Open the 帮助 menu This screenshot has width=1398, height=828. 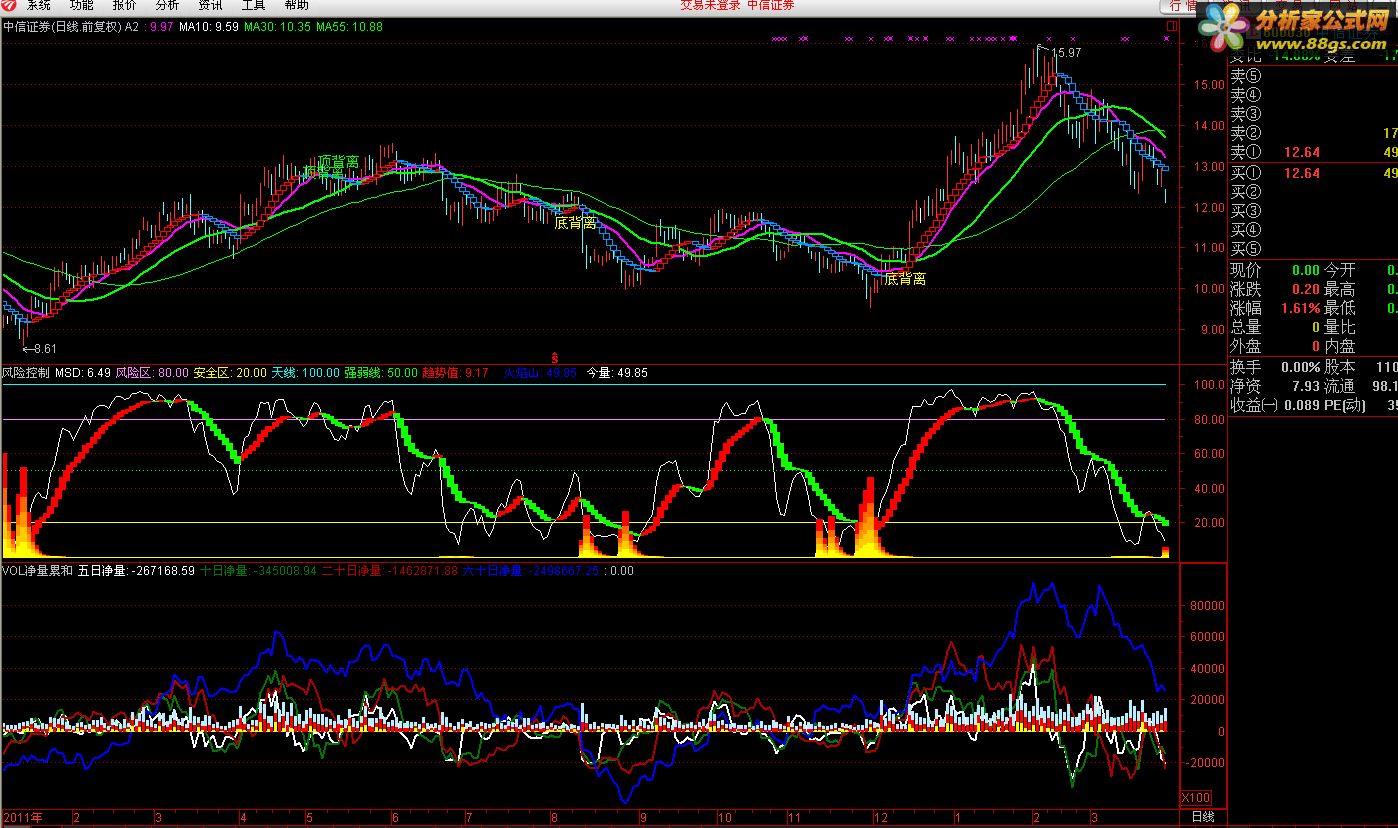point(296,6)
